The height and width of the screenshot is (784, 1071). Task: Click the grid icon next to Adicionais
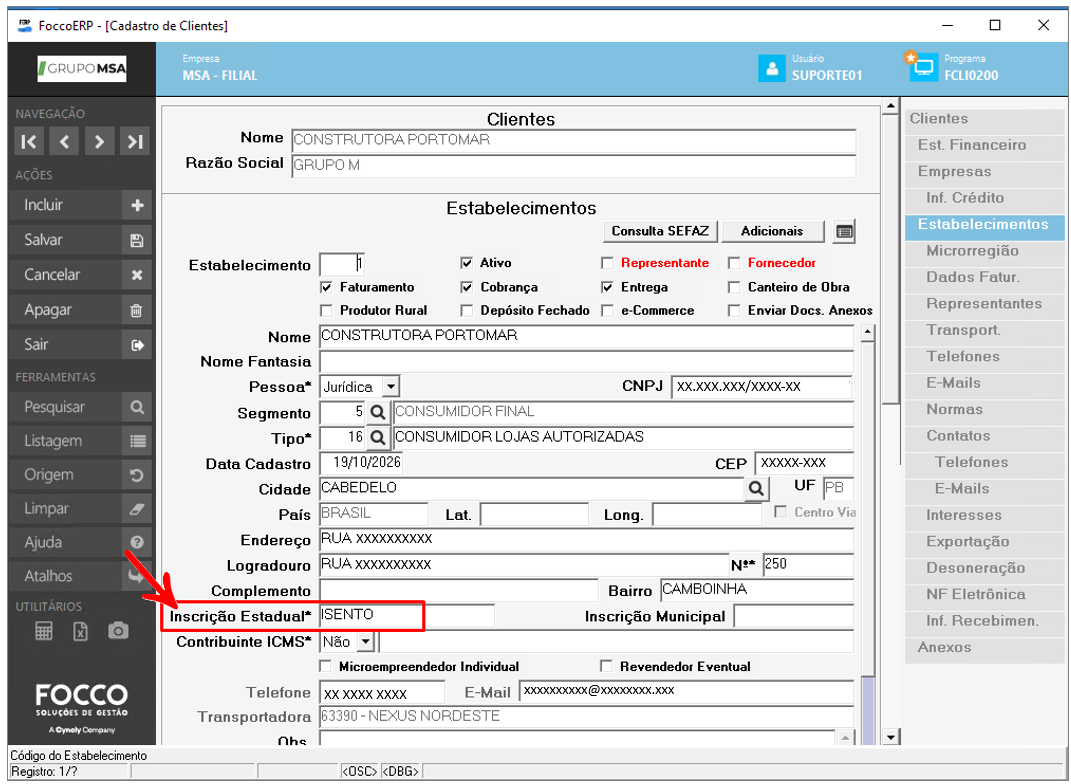[844, 232]
